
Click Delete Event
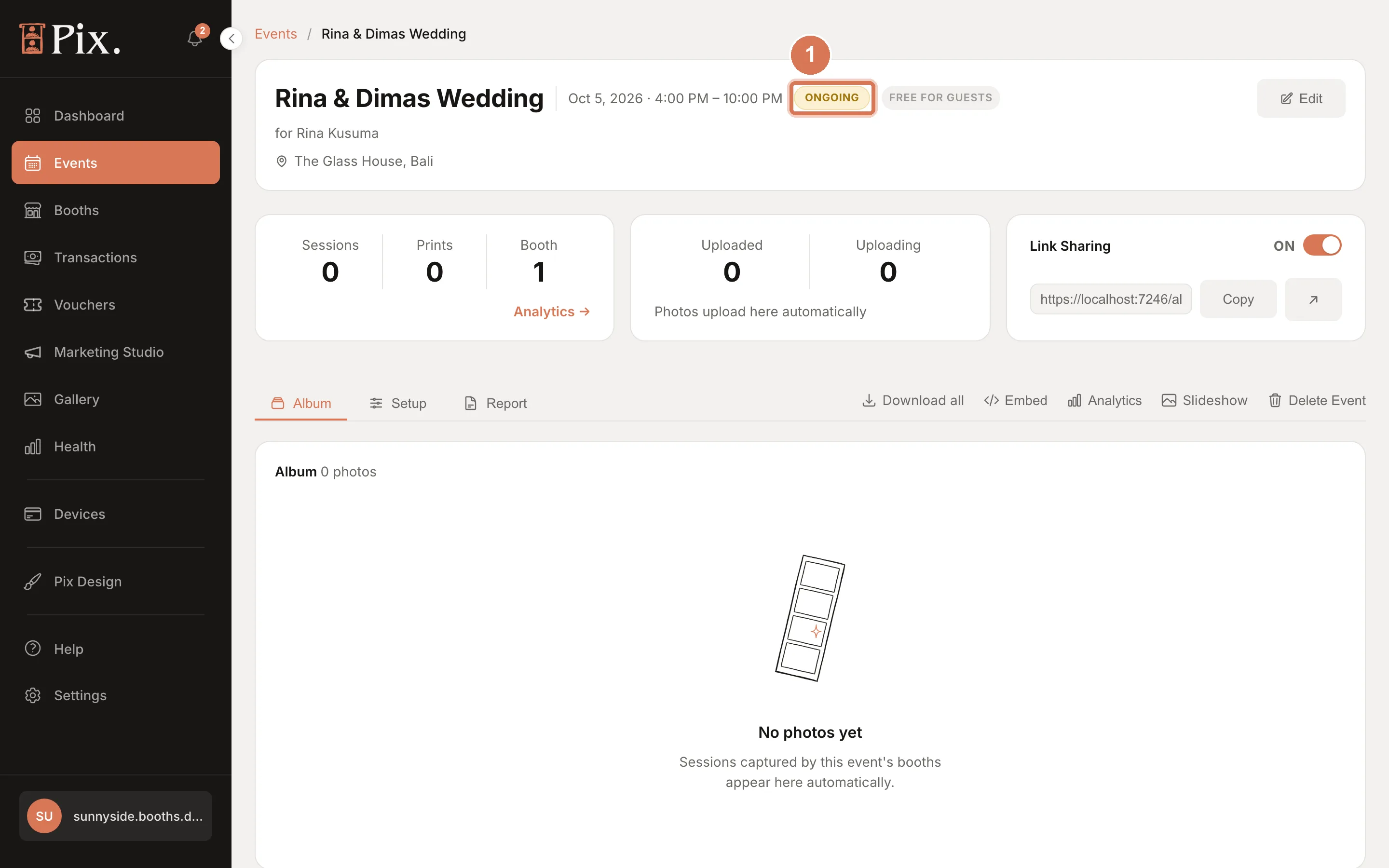(x=1317, y=401)
